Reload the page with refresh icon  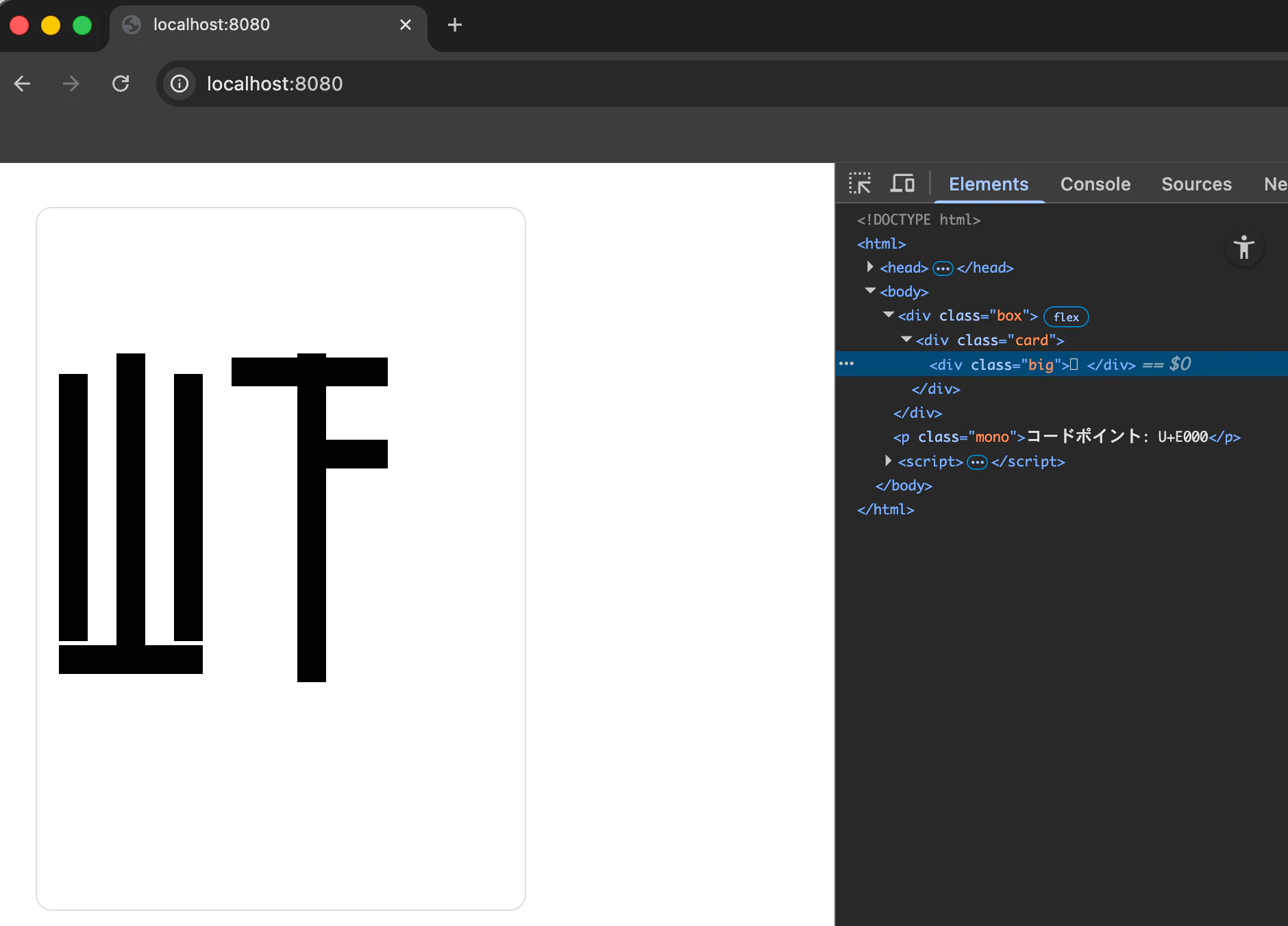pyautogui.click(x=121, y=84)
